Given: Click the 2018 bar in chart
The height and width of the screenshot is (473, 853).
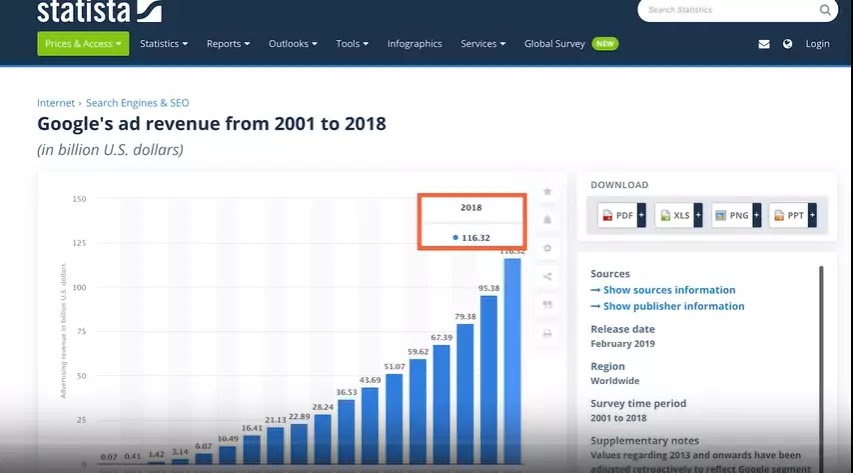Looking at the screenshot, I should click(x=512, y=361).
